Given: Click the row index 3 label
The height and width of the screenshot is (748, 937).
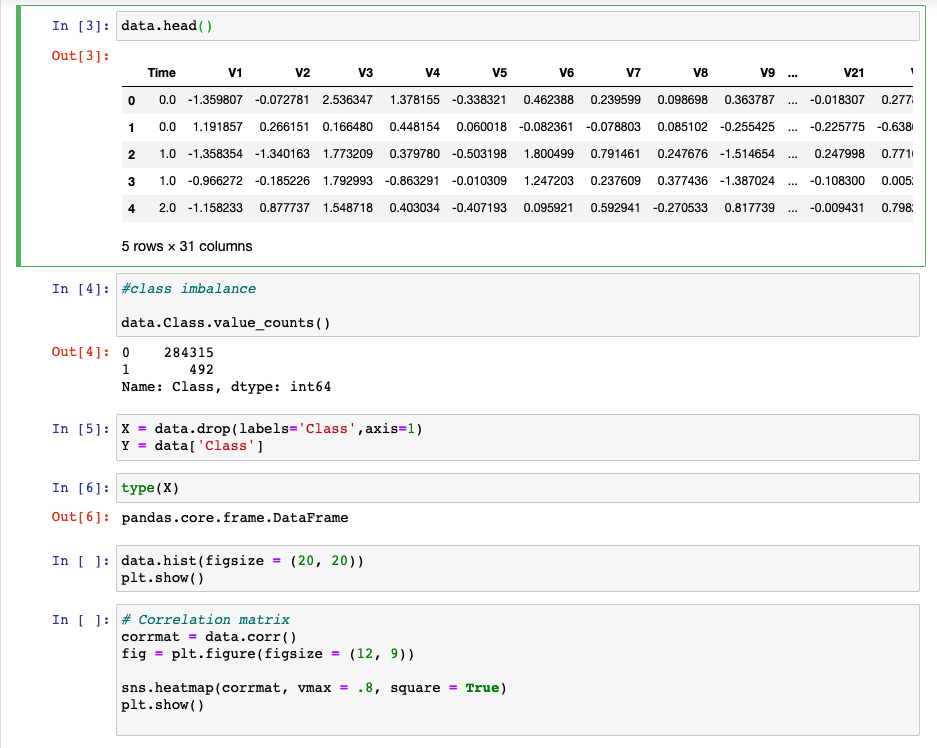Looking at the screenshot, I should 131,181.
